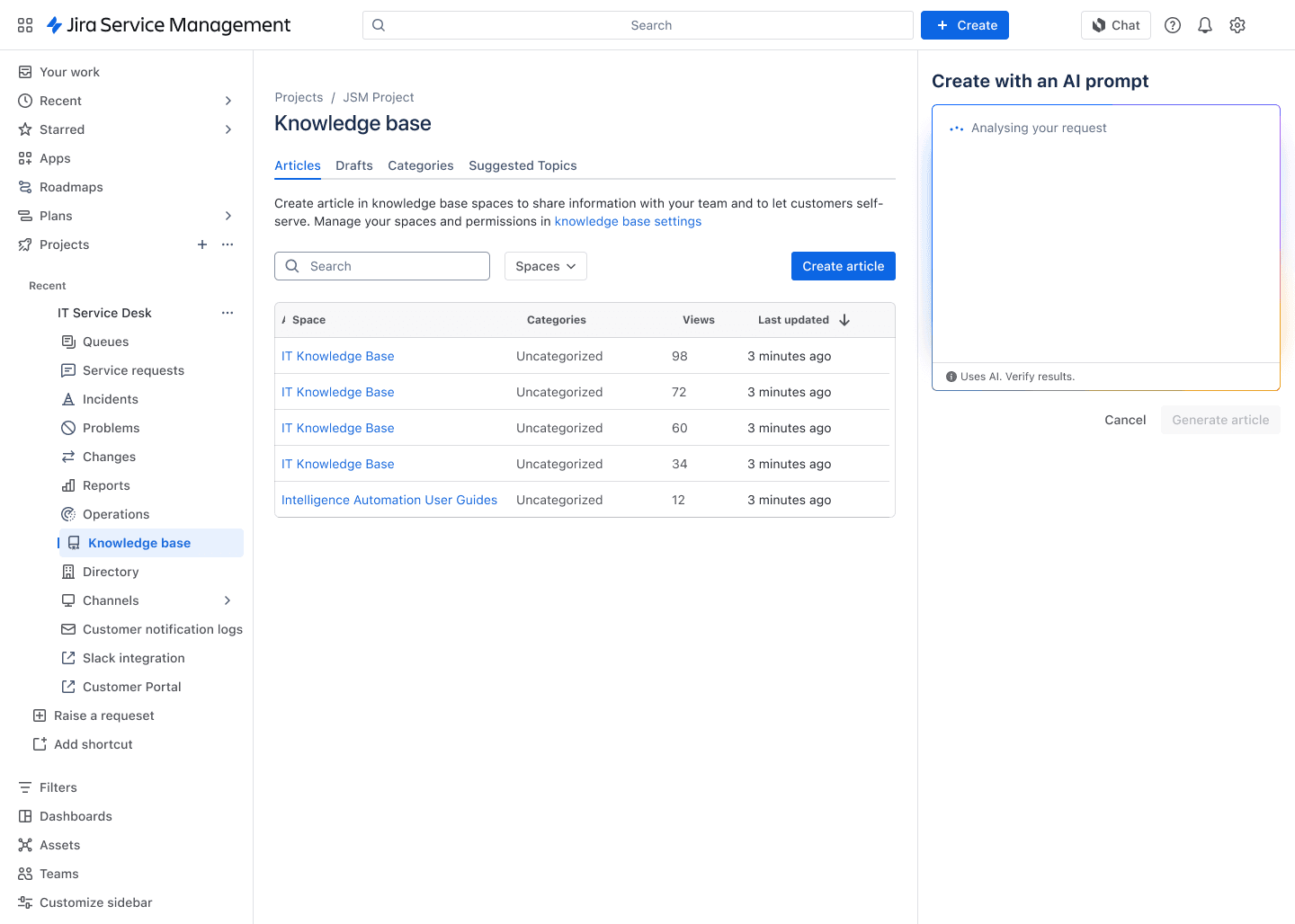The image size is (1295, 924).
Task: Open more options beside IT Service Desk
Action: [228, 313]
